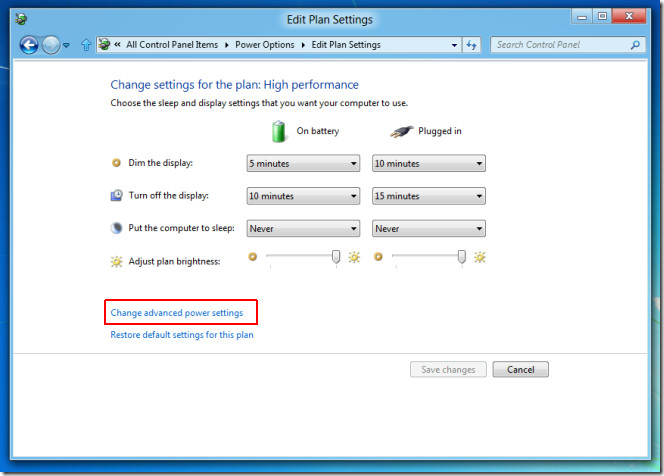
Task: Open Turn off the display On battery dropdown
Action: point(303,196)
